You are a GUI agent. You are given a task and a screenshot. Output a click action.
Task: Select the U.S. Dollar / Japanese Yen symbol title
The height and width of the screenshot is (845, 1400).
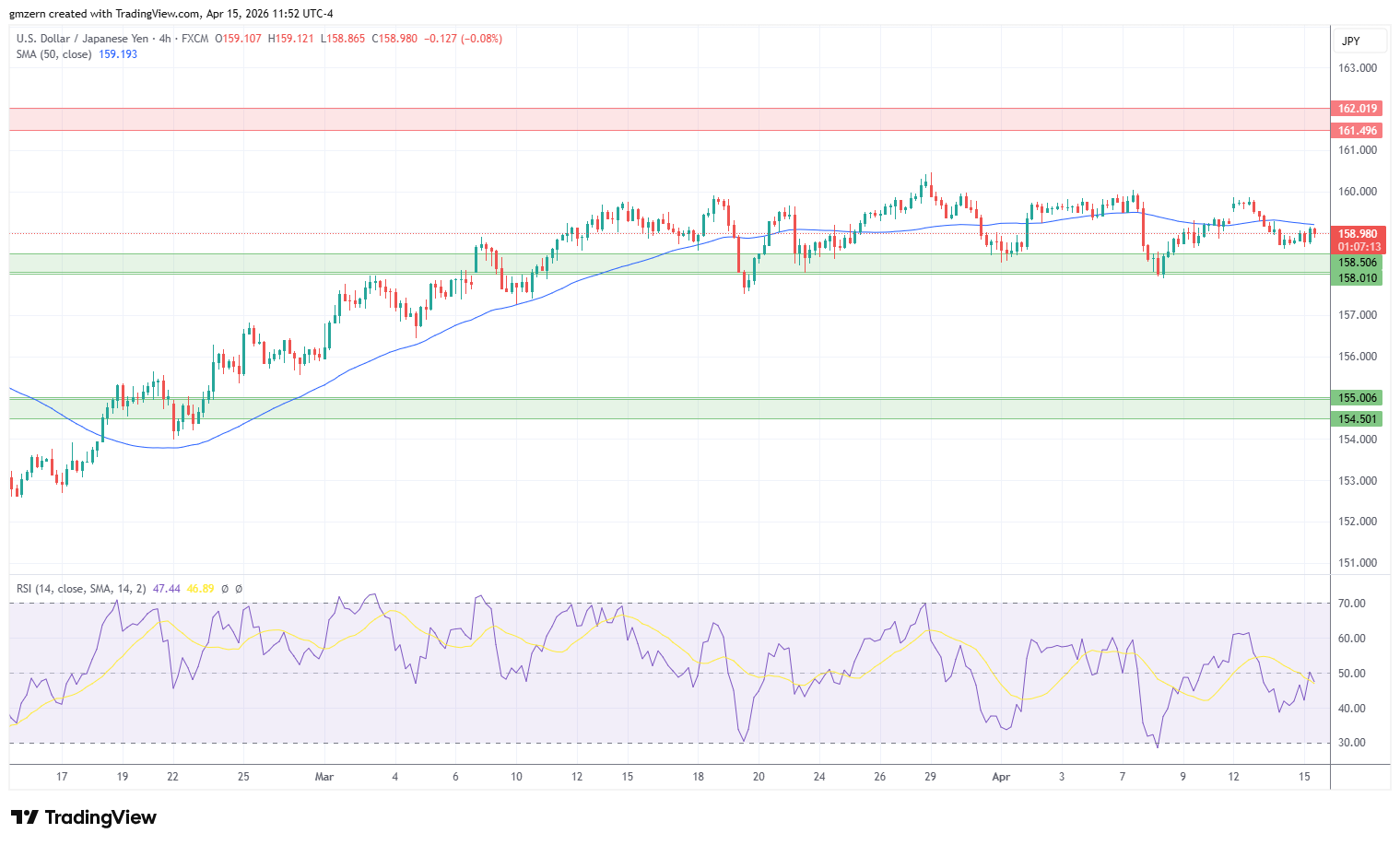83,39
